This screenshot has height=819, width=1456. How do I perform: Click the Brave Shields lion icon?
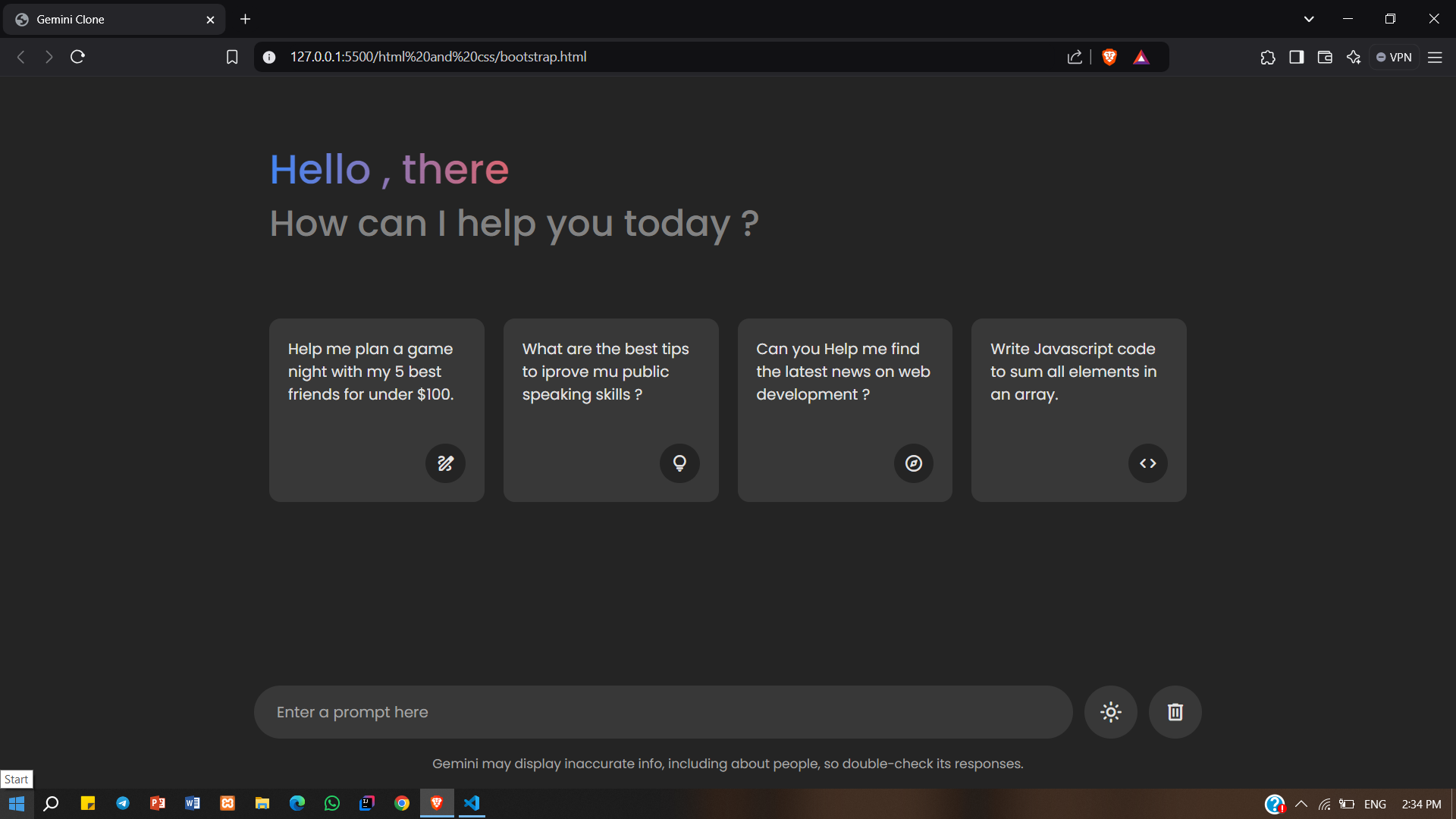[x=1109, y=57]
